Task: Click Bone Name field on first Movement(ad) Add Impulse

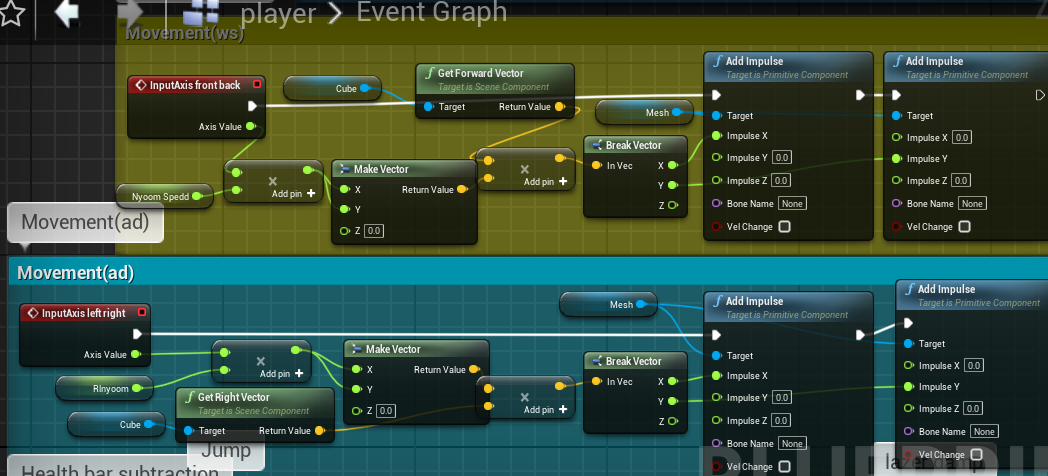Action: [x=792, y=443]
